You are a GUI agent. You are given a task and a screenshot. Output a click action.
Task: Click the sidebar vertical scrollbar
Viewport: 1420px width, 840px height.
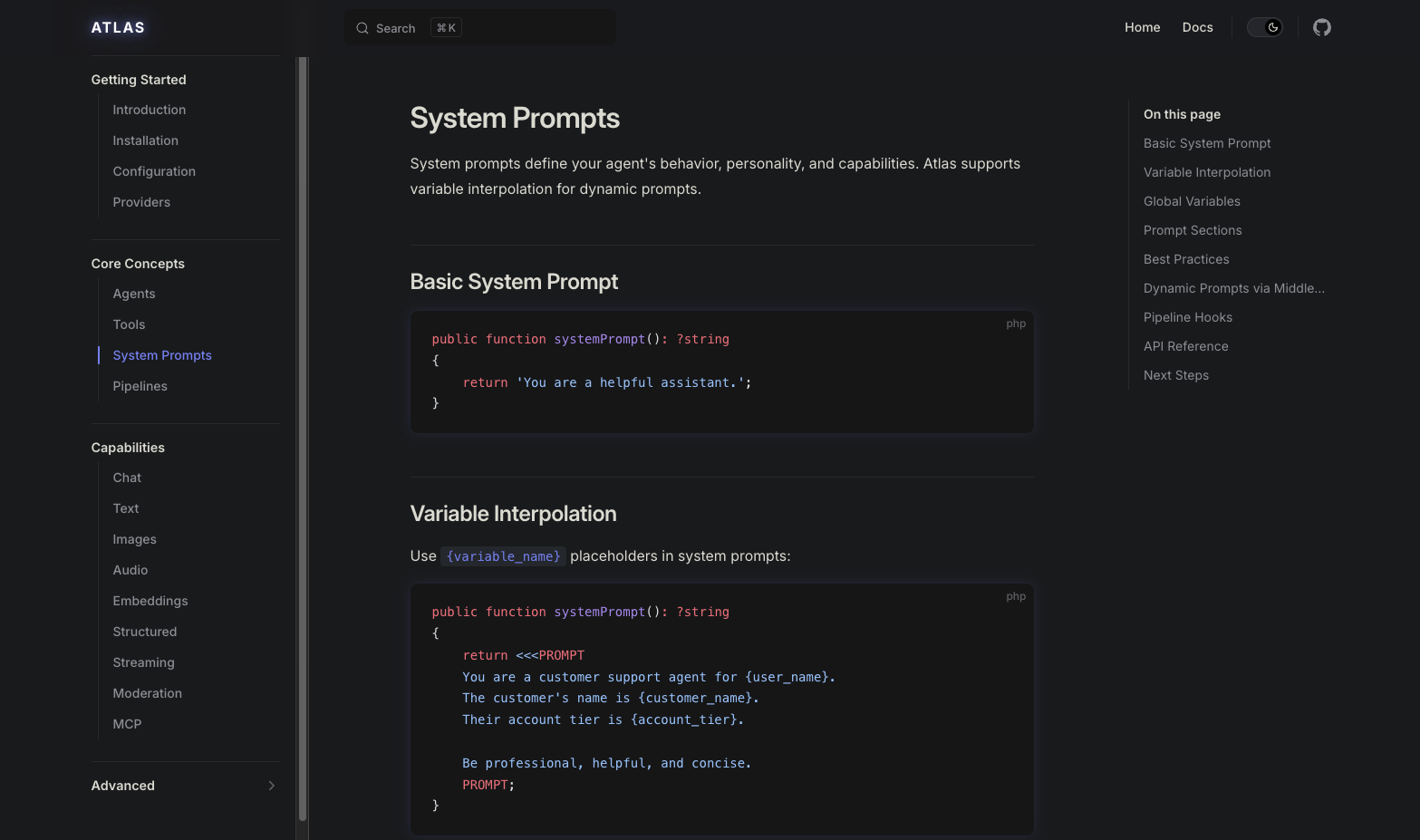click(303, 435)
